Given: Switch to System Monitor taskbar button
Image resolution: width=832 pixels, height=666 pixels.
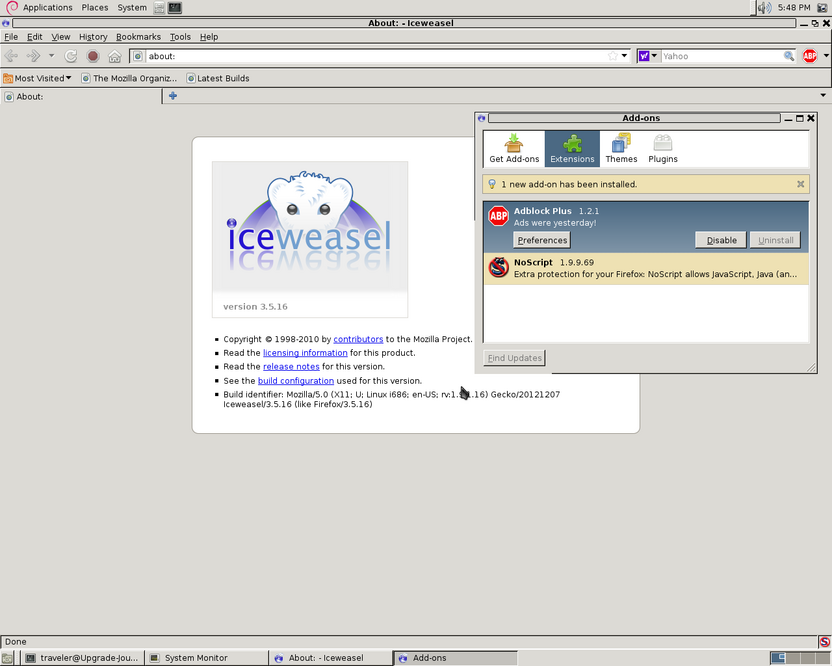Looking at the screenshot, I should coord(206,658).
